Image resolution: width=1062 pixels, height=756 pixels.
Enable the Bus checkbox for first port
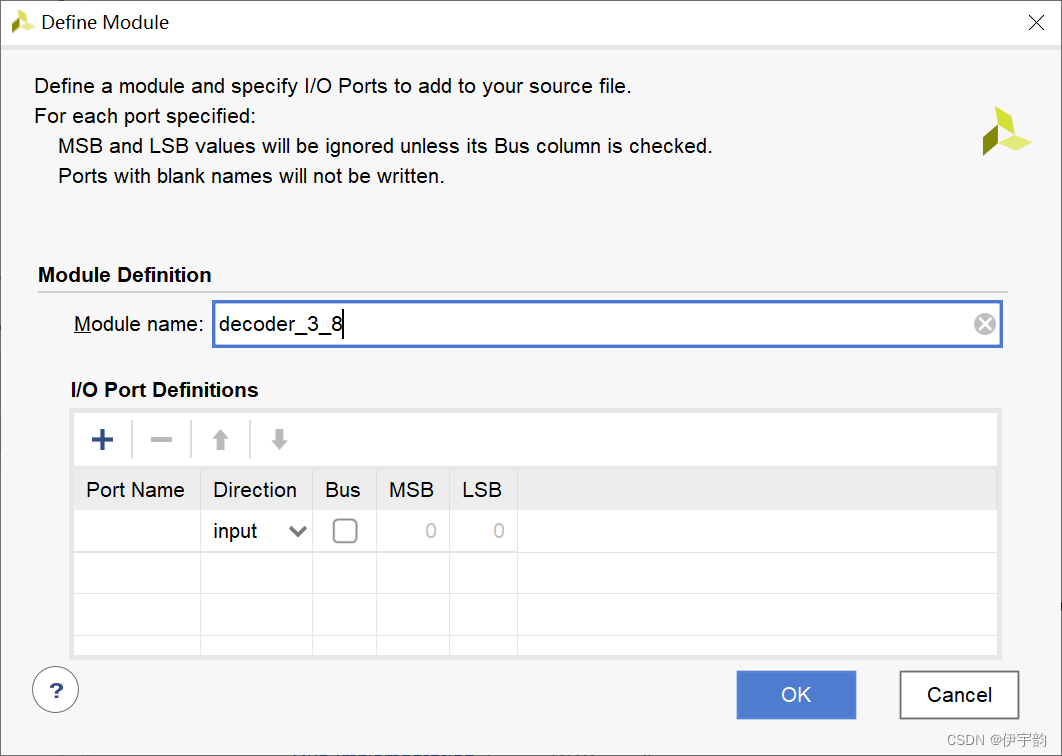coord(345,531)
